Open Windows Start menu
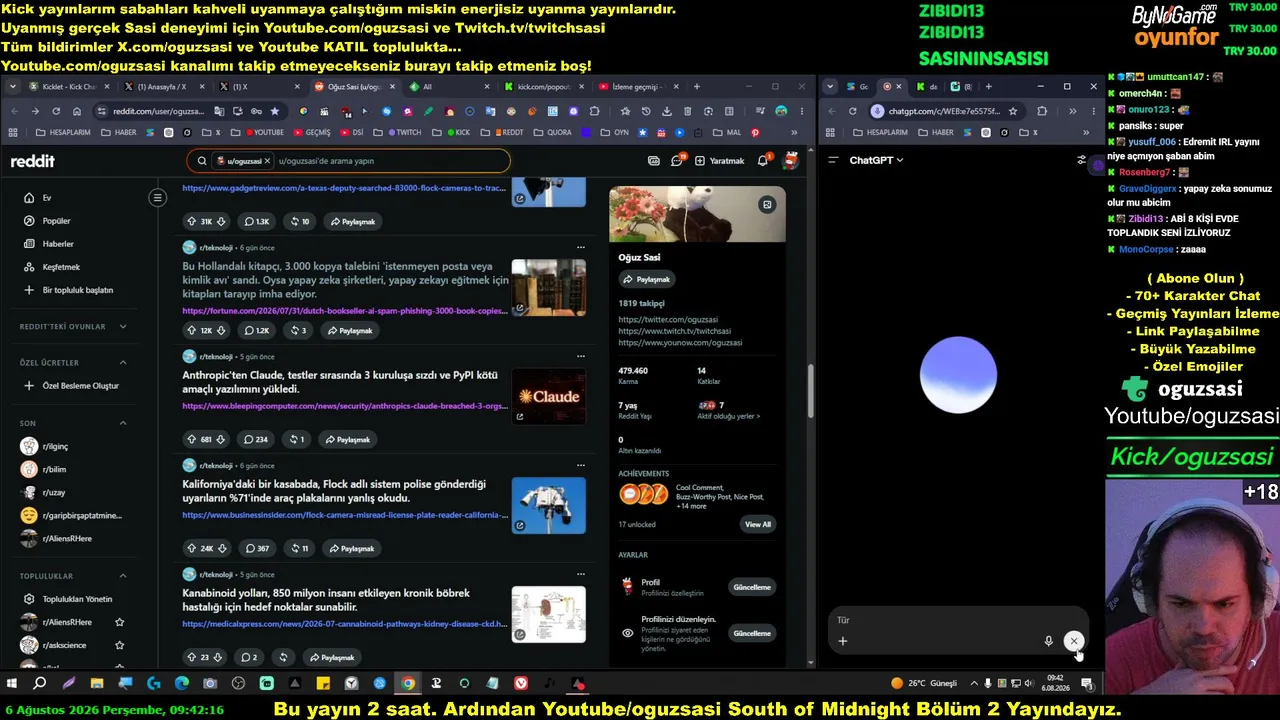 point(12,684)
